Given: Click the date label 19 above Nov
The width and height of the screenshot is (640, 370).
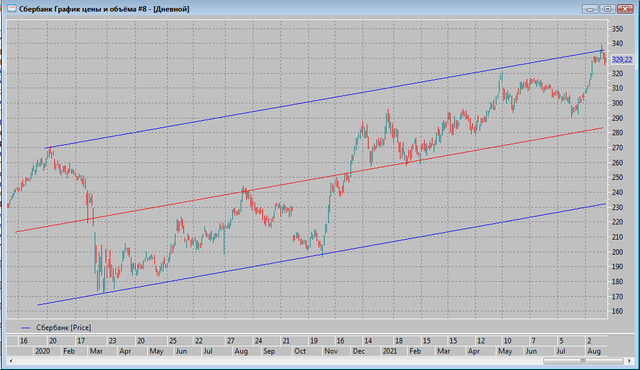Looking at the screenshot, I should pos(313,341).
